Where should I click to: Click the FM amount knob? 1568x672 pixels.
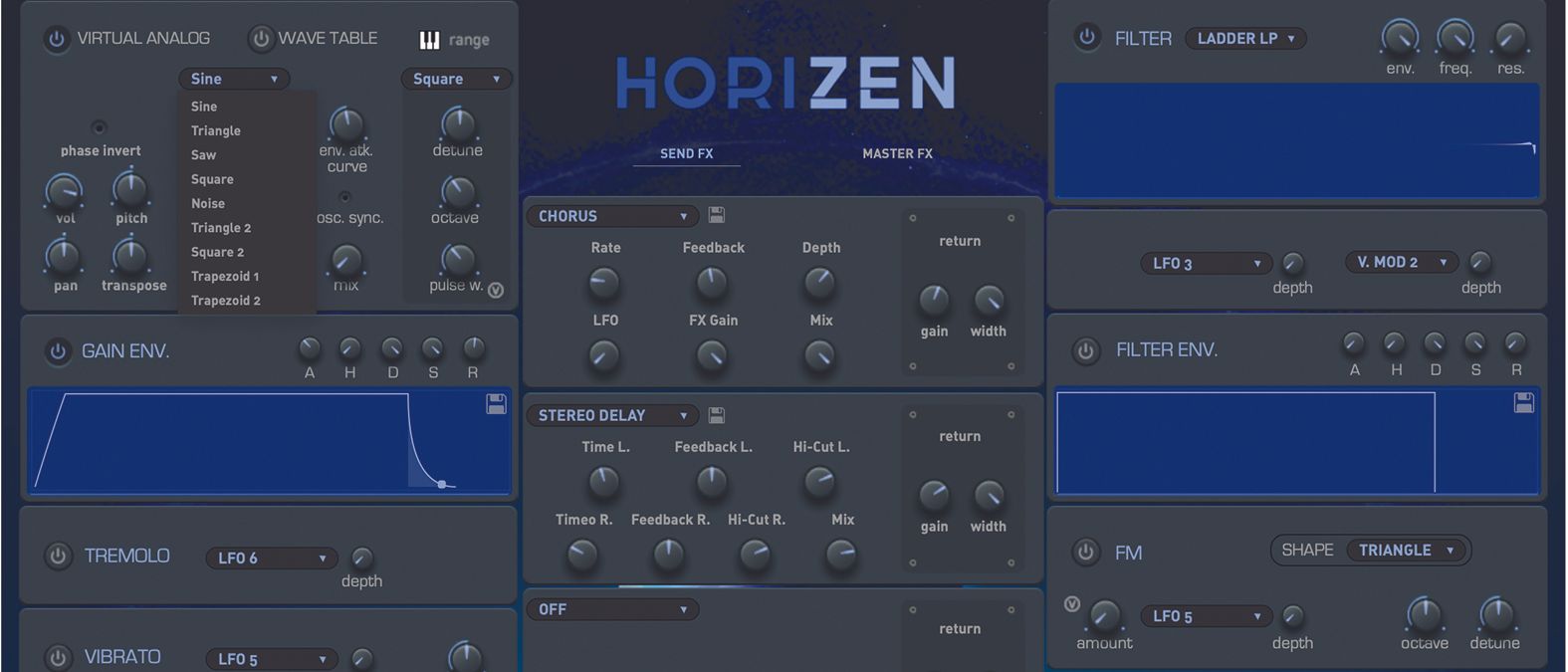coord(1104,616)
